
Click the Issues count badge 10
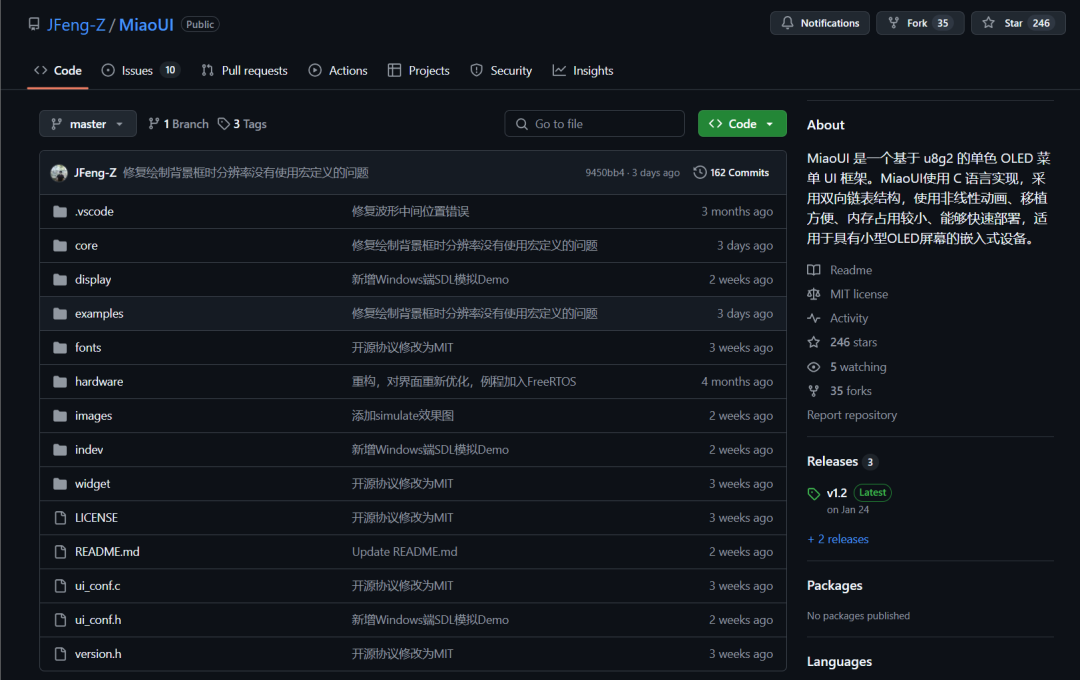coord(170,70)
